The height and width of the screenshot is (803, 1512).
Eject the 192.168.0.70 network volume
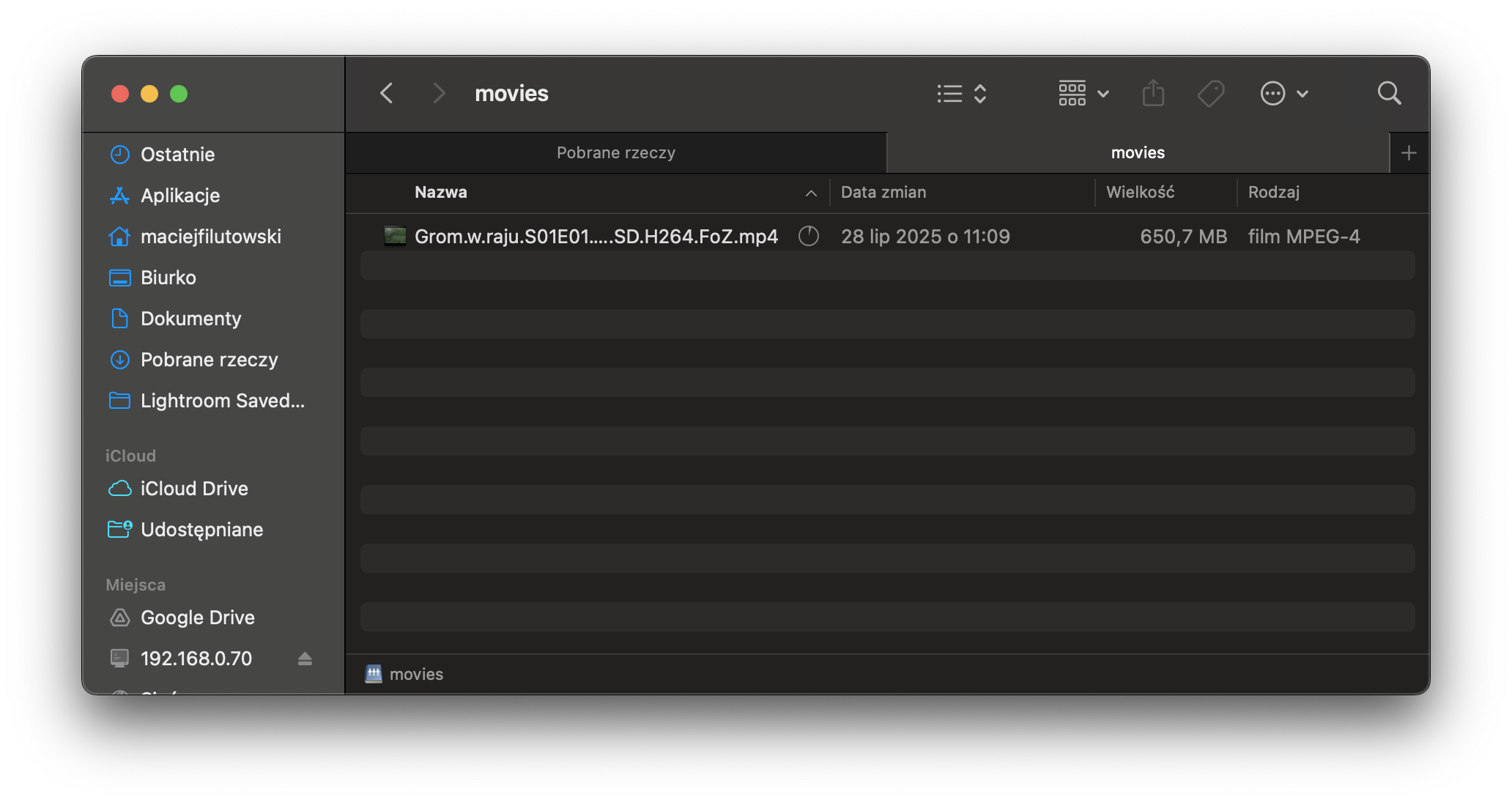pos(305,659)
